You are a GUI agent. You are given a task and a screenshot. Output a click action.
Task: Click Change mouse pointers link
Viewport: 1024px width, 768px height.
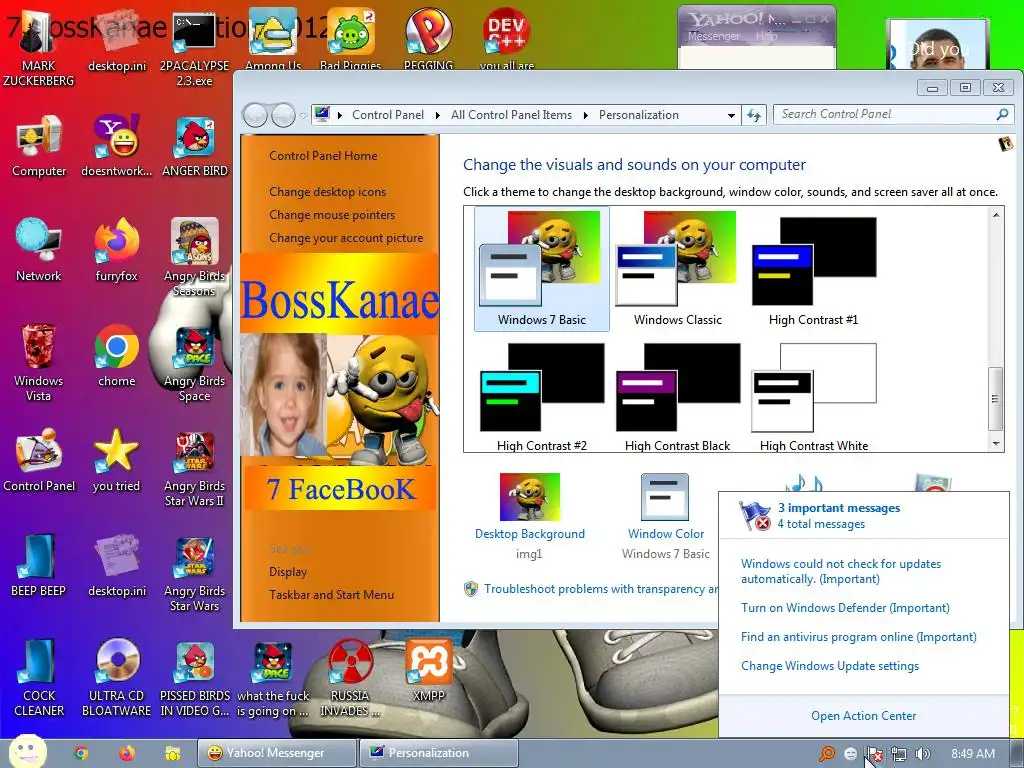click(332, 214)
